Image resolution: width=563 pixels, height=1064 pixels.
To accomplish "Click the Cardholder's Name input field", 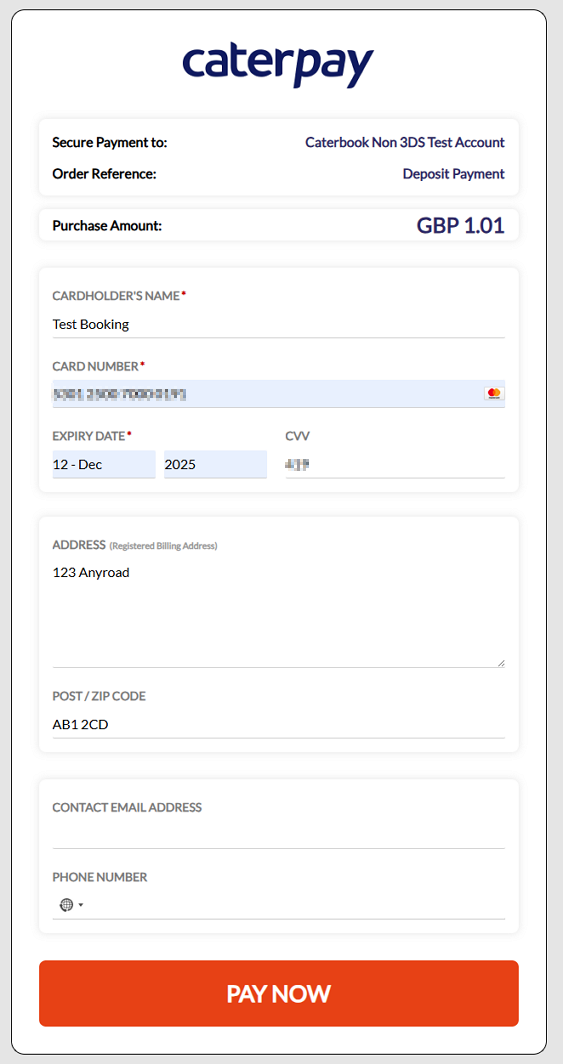I will tap(279, 324).
